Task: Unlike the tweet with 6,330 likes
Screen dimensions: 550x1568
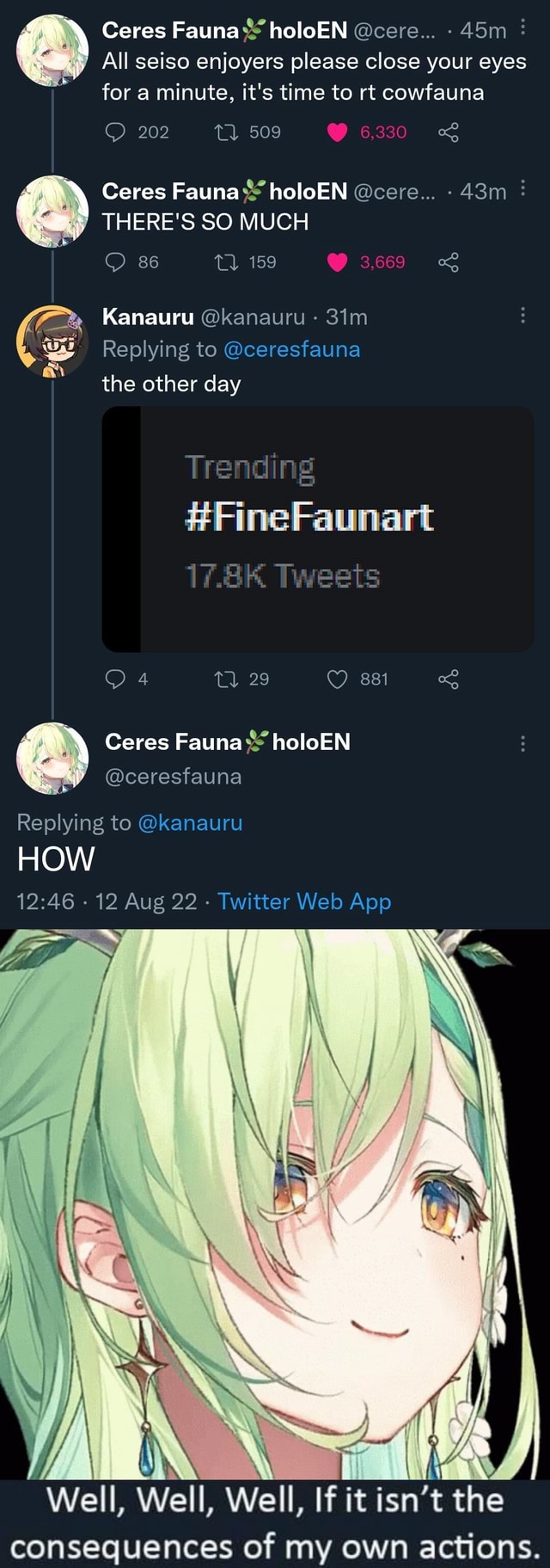Action: (x=338, y=132)
